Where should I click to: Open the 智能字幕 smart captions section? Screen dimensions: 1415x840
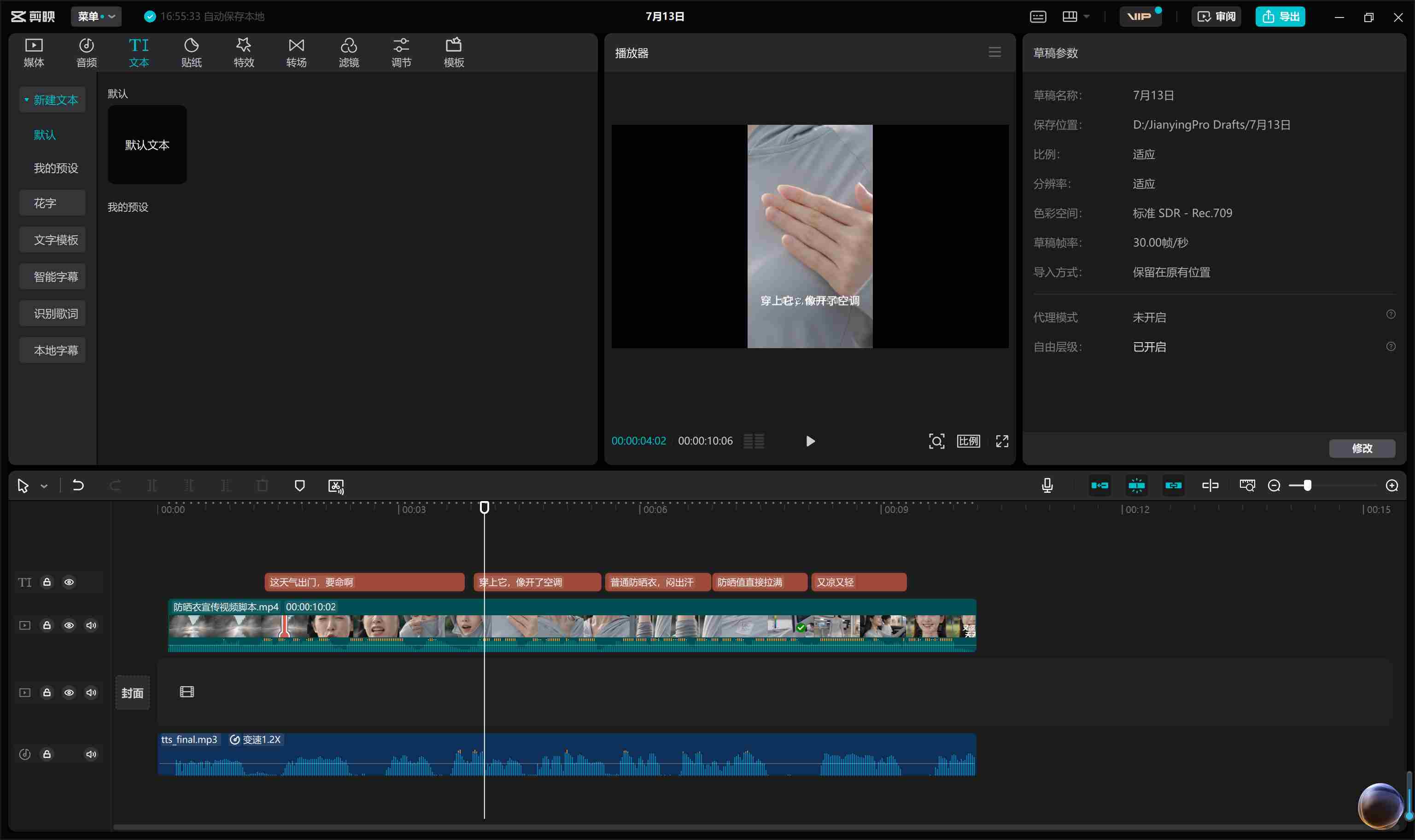click(x=52, y=276)
